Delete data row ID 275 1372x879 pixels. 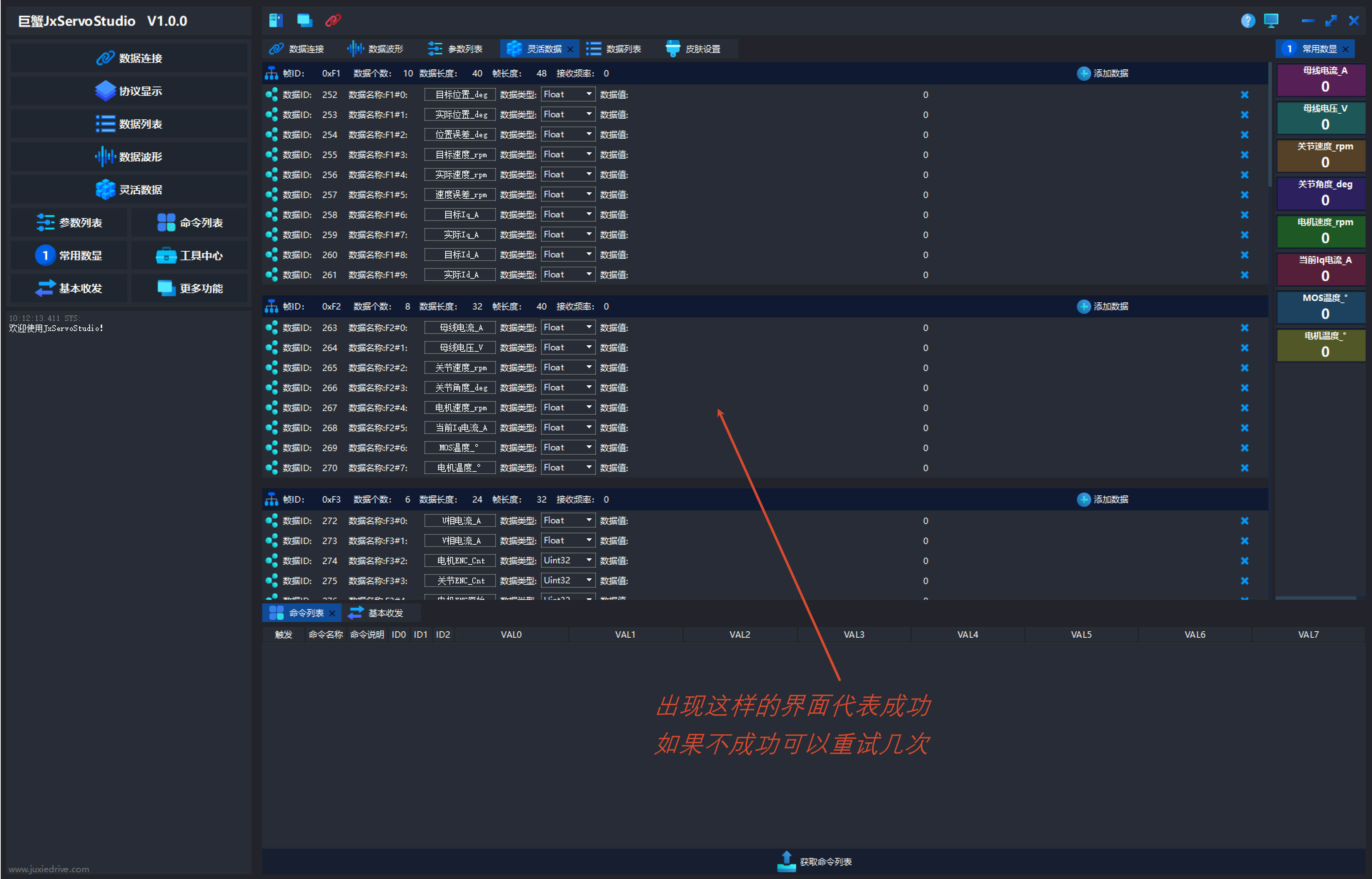[x=1245, y=581]
